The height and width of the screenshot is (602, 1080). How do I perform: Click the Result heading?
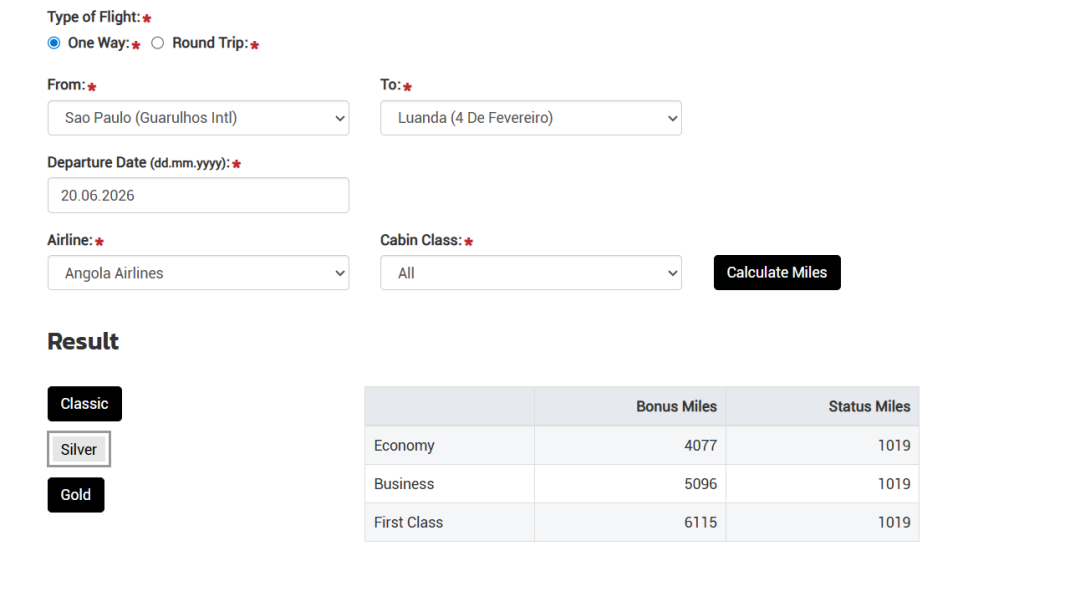[83, 342]
